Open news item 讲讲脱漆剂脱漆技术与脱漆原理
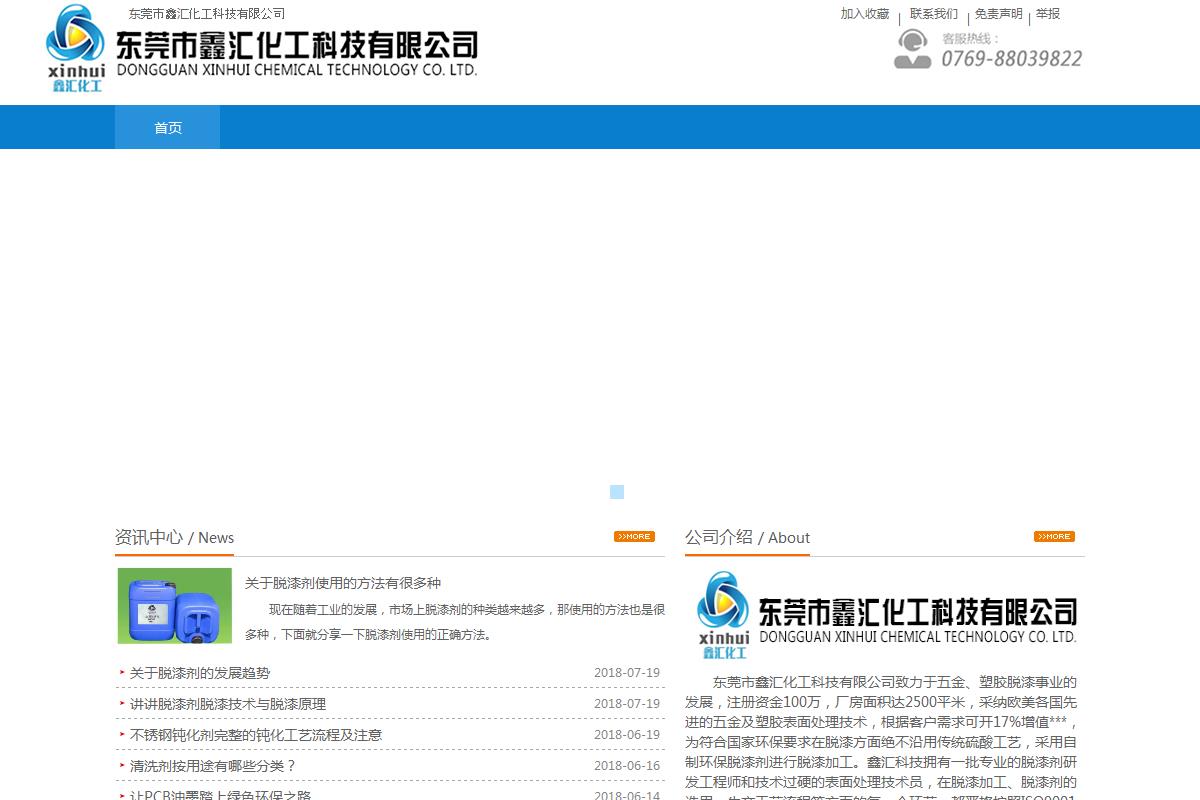Image resolution: width=1200 pixels, height=800 pixels. pos(228,704)
